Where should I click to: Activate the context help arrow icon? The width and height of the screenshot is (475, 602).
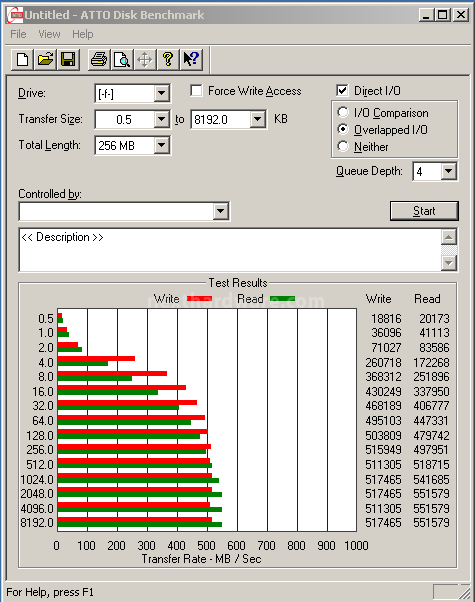[191, 60]
